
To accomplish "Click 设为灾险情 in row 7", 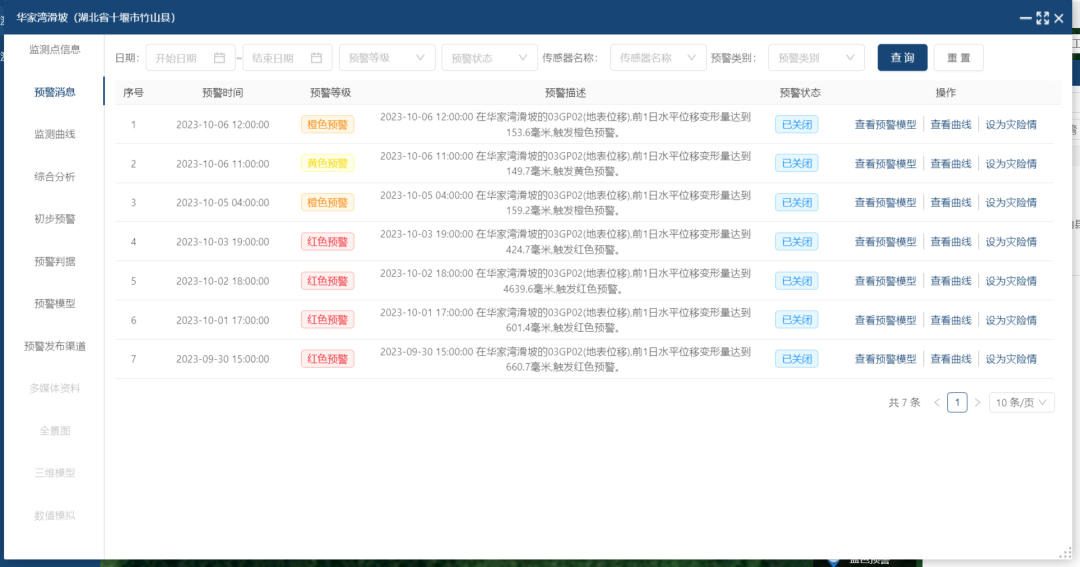I will pos(1011,359).
